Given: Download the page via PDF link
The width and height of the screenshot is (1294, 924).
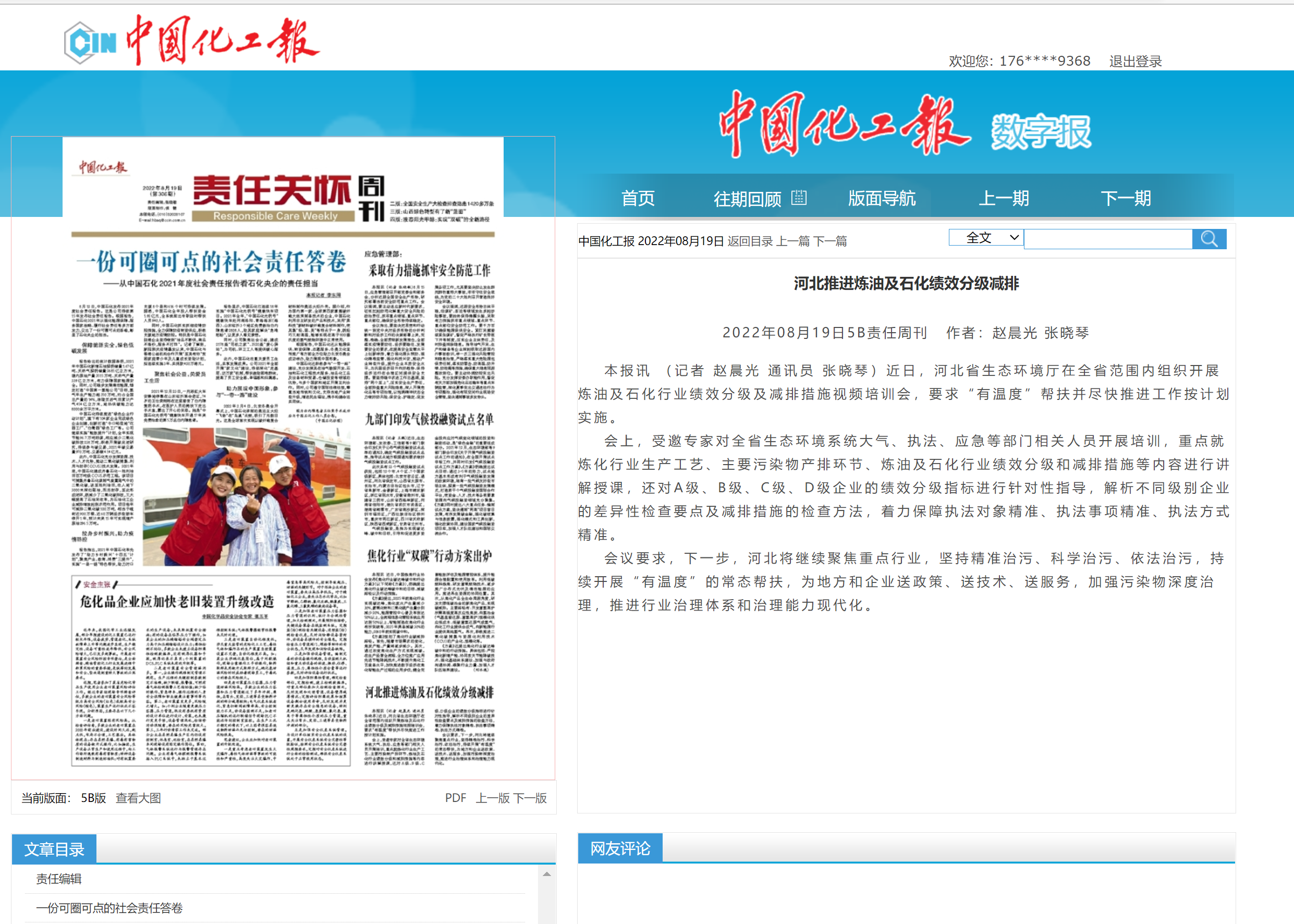Looking at the screenshot, I should pyautogui.click(x=455, y=798).
